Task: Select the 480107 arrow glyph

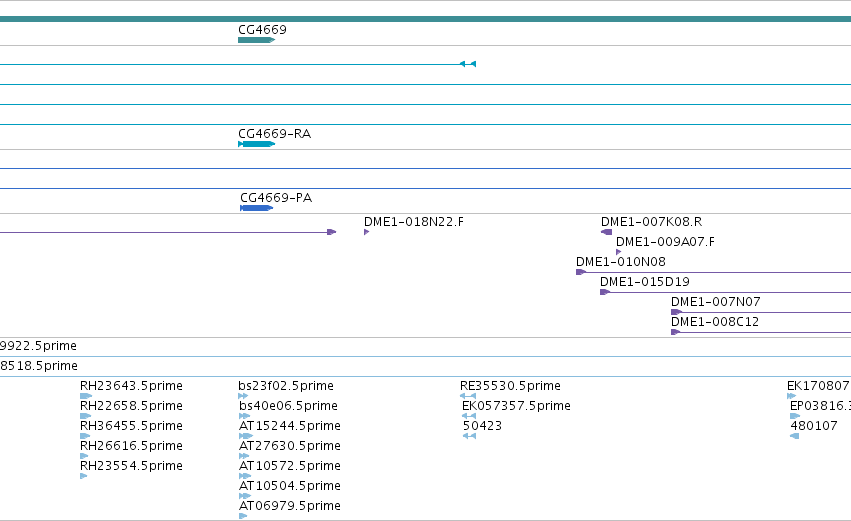Action: pyautogui.click(x=795, y=436)
